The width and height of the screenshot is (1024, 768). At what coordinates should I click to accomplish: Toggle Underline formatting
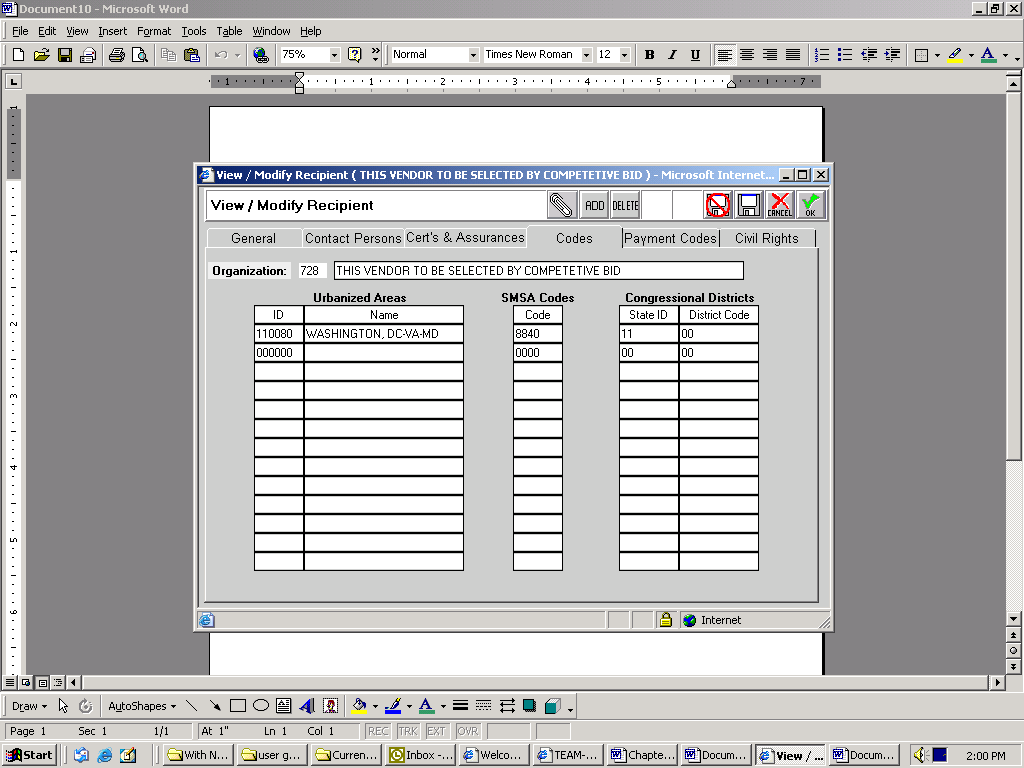coord(695,55)
